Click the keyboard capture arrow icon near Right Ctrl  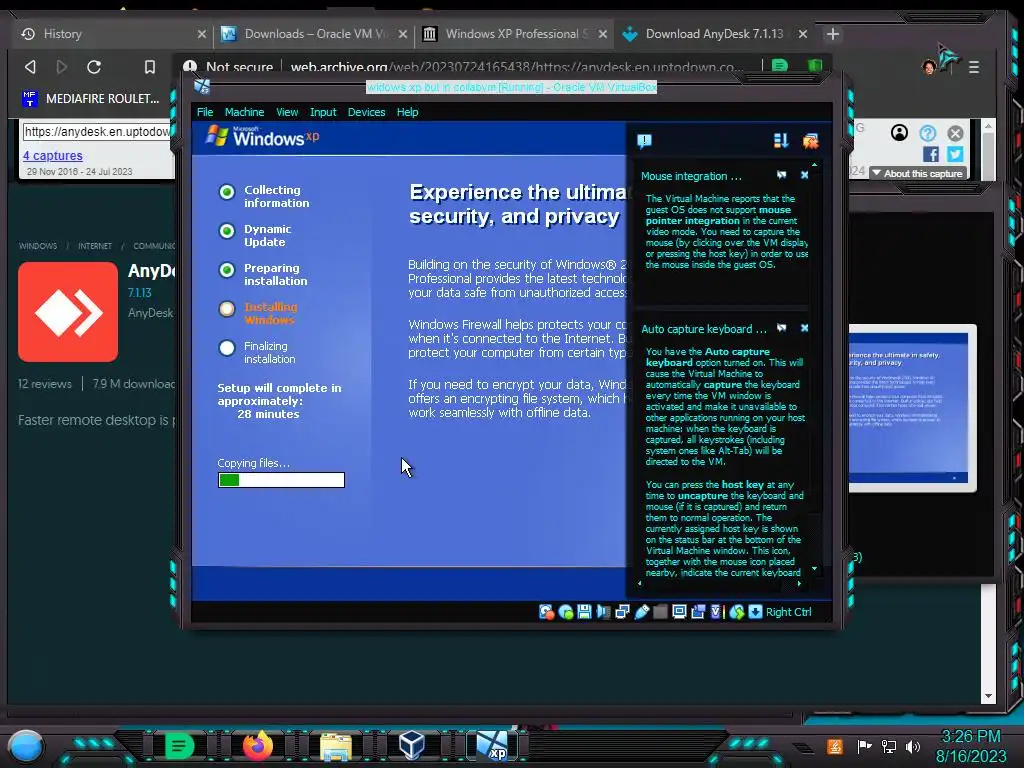click(755, 612)
